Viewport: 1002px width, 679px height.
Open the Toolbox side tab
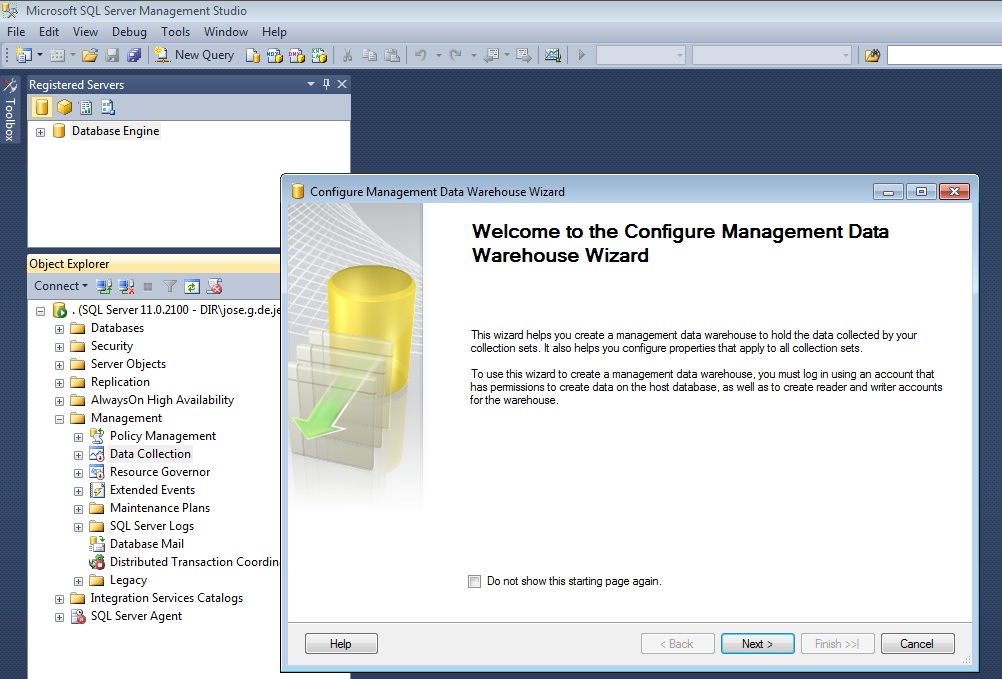click(10, 110)
